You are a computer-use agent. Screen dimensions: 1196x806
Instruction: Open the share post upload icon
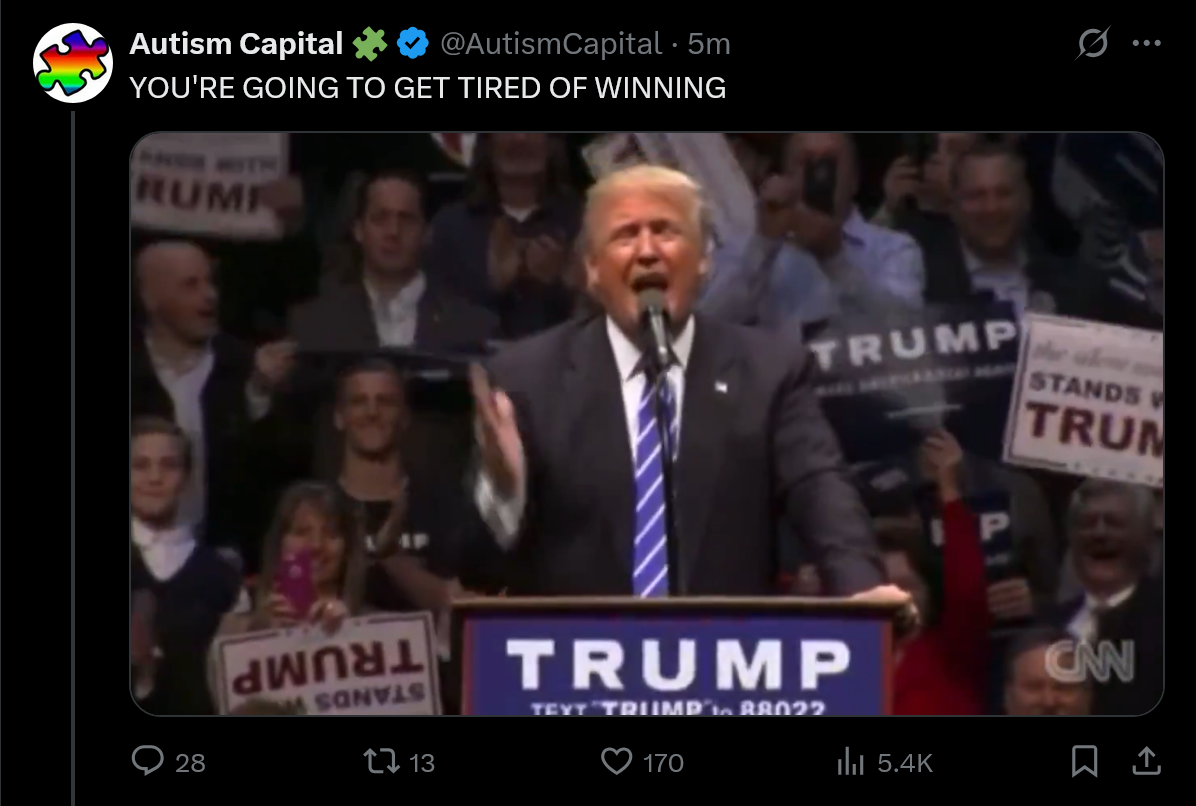pyautogui.click(x=1146, y=761)
